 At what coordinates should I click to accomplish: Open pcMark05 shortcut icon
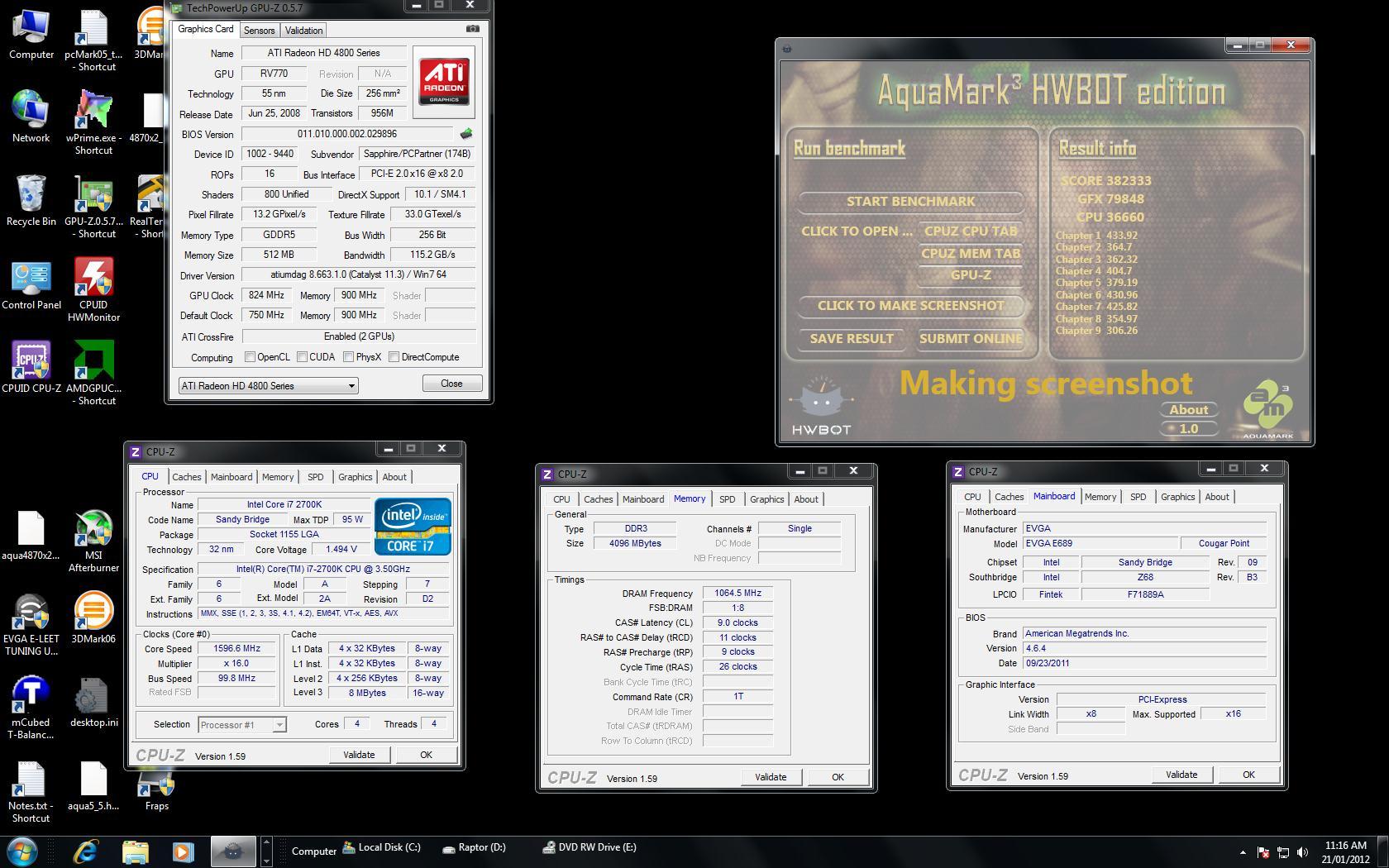(93, 40)
